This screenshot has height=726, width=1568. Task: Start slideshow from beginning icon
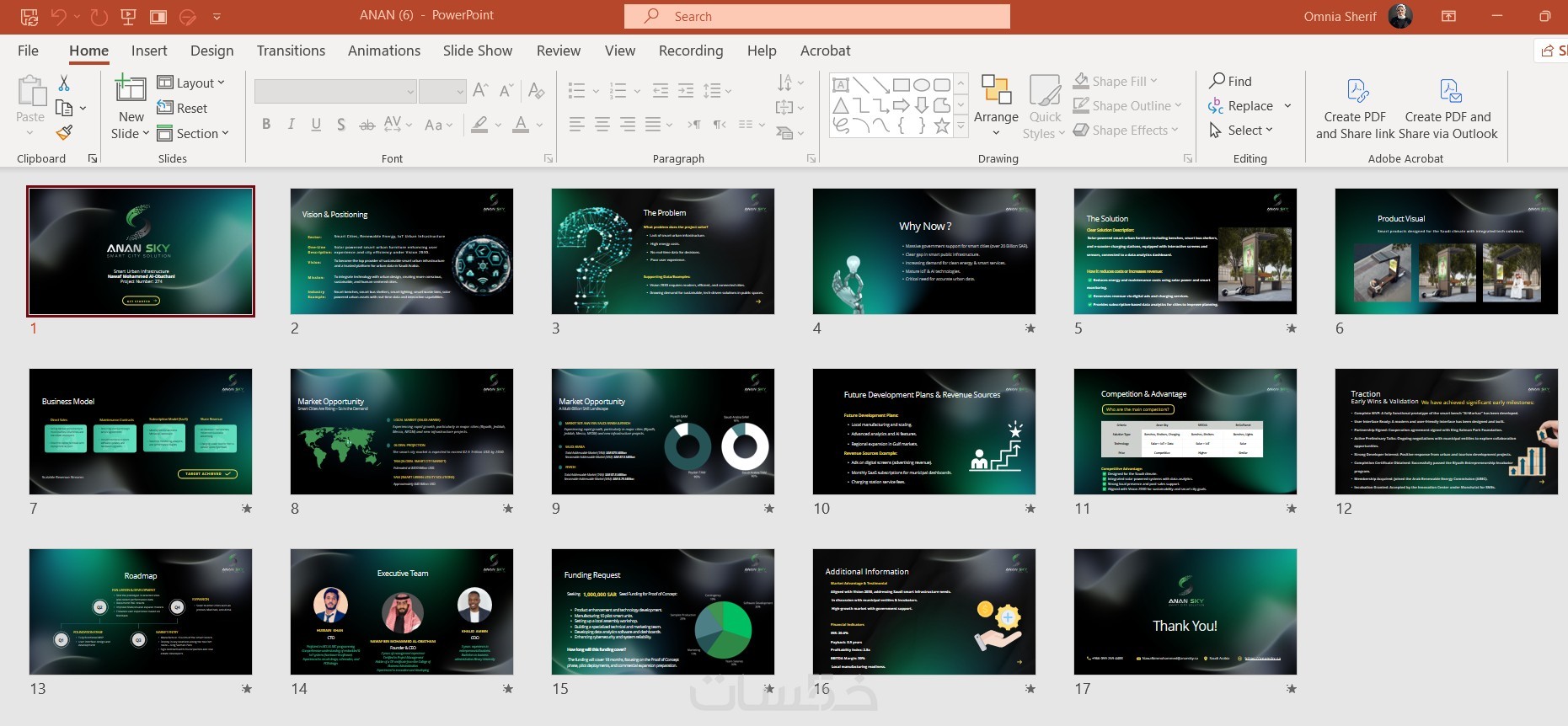coord(129,16)
